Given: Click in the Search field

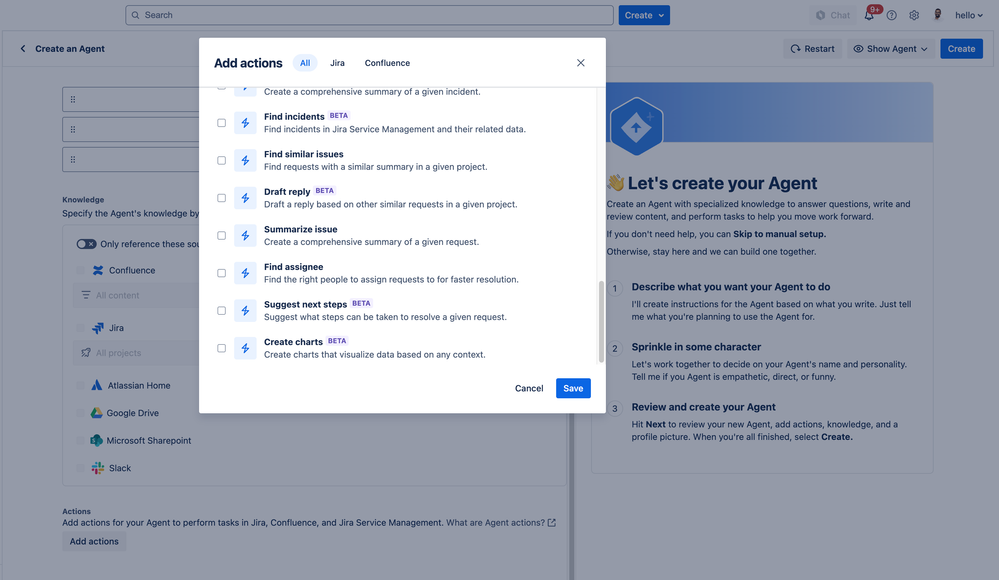Looking at the screenshot, I should pyautogui.click(x=370, y=15).
